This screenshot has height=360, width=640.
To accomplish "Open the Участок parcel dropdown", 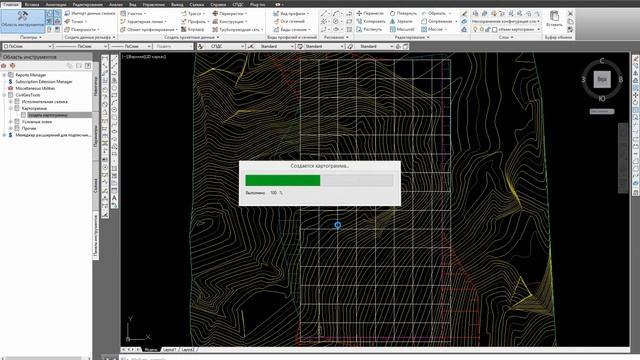I will pyautogui.click(x=133, y=13).
